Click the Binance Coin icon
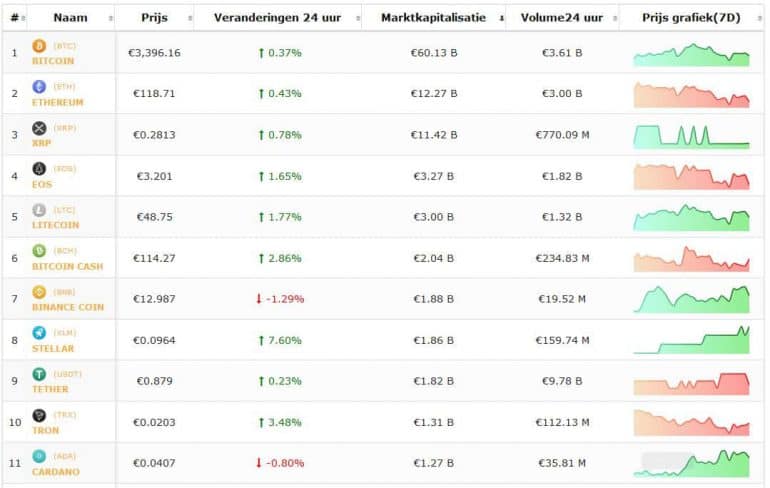 click(x=39, y=292)
